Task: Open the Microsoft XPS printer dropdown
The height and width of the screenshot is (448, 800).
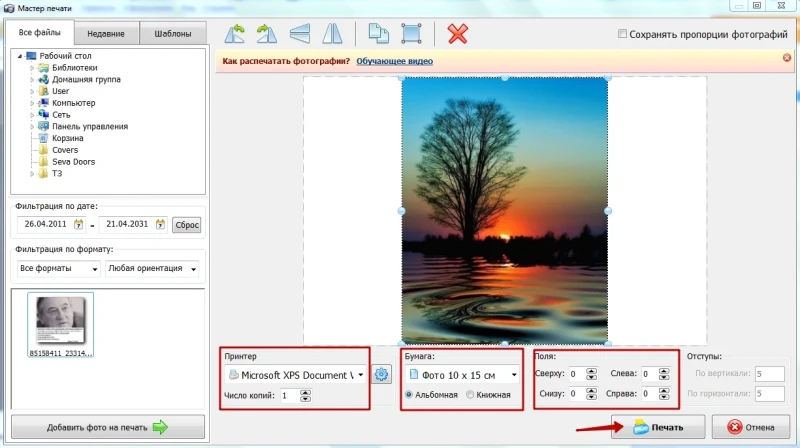Action: click(x=296, y=375)
